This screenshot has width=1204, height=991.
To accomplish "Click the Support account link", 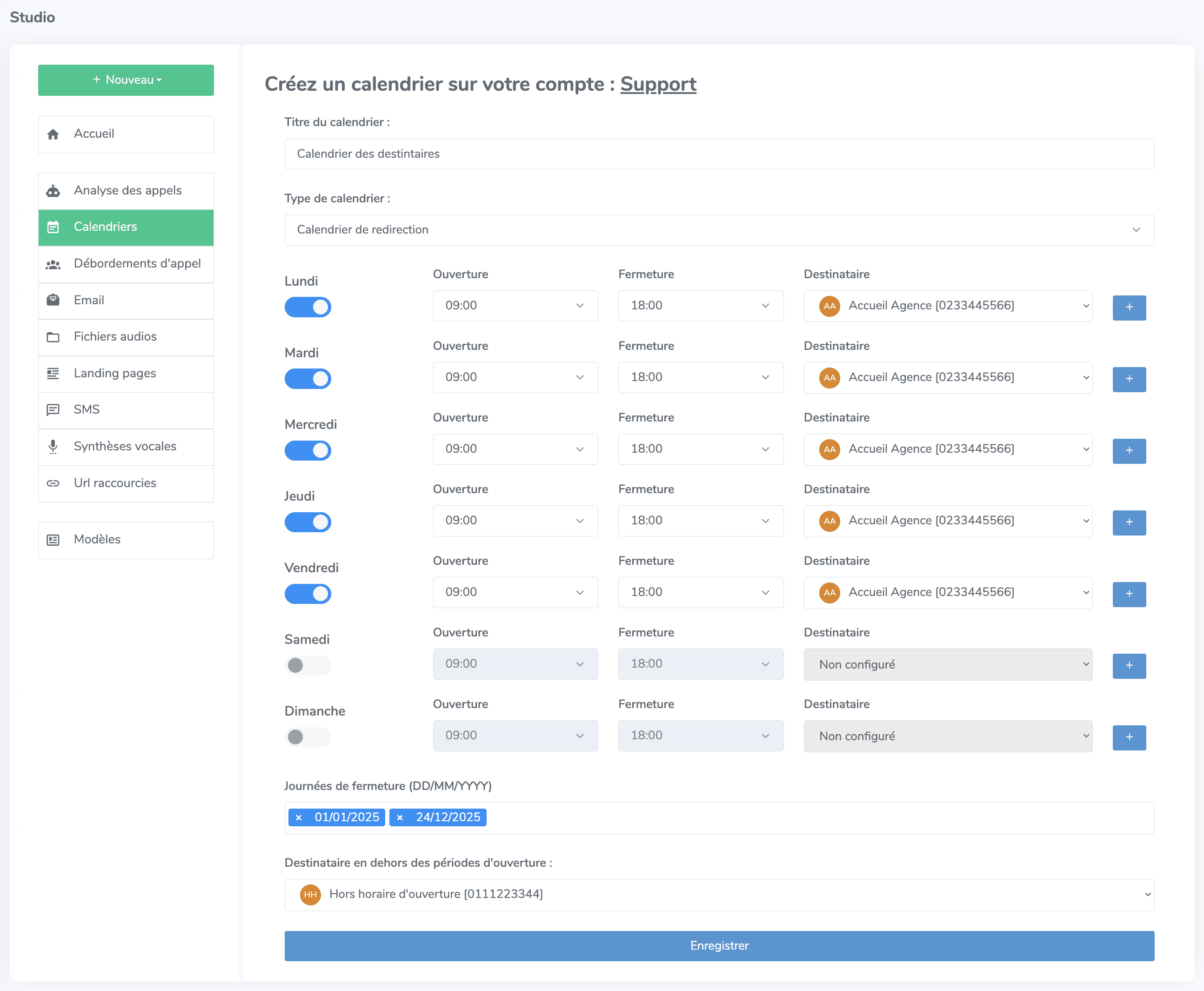I will point(658,85).
